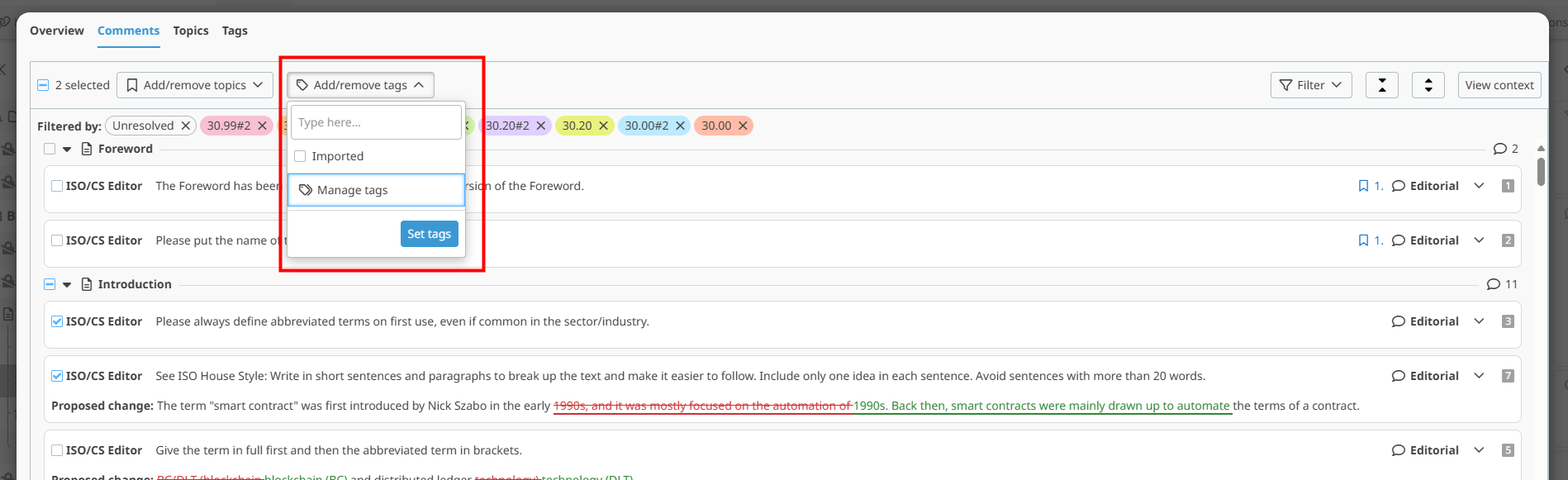
Task: Open the Filter dropdown
Action: [x=1311, y=85]
